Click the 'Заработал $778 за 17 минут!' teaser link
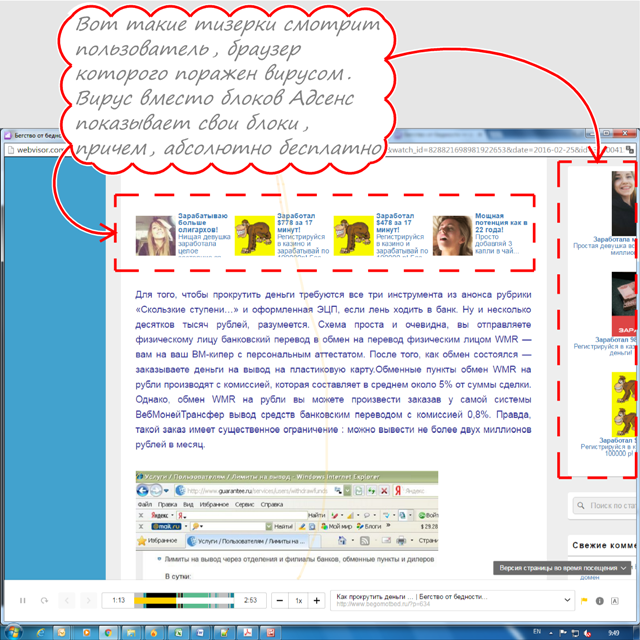 [x=291, y=220]
